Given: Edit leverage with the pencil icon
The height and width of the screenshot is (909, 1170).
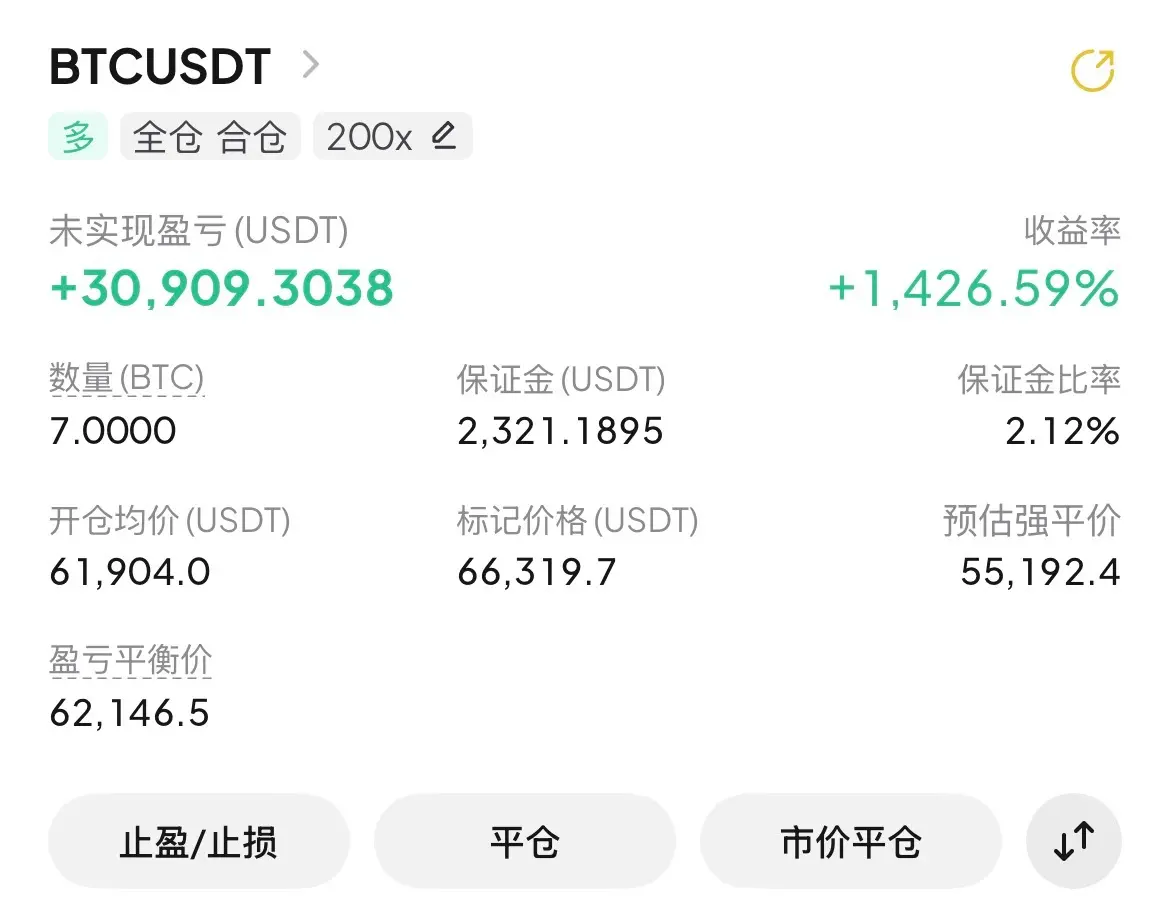Looking at the screenshot, I should (444, 136).
